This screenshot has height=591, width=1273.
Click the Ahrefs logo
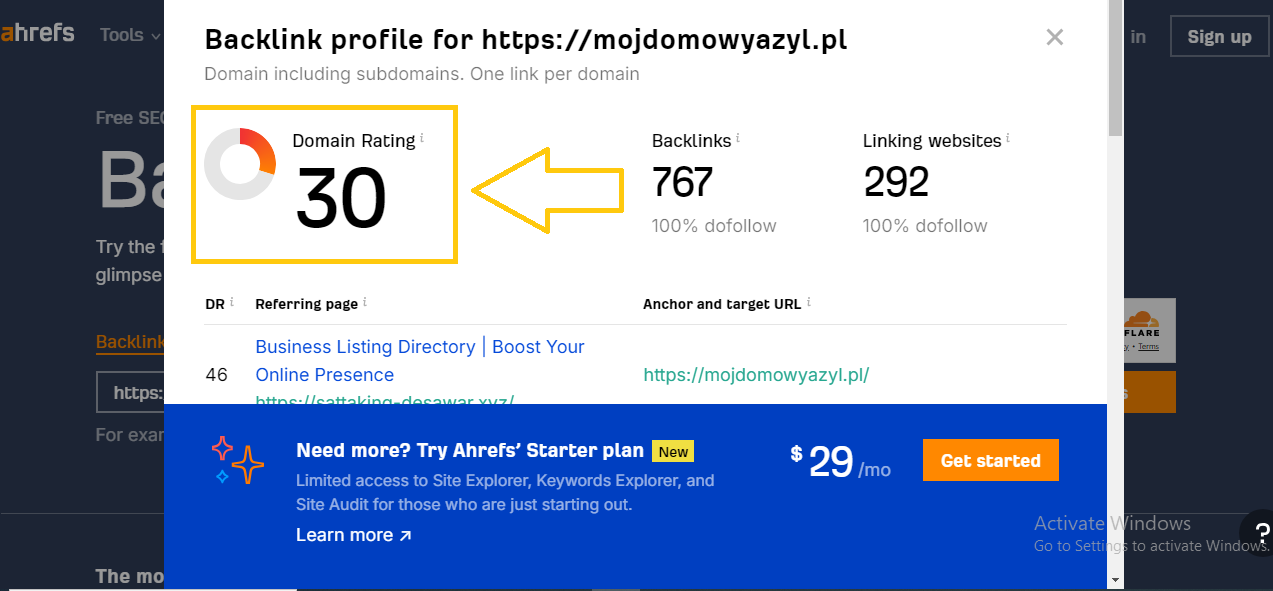point(38,34)
